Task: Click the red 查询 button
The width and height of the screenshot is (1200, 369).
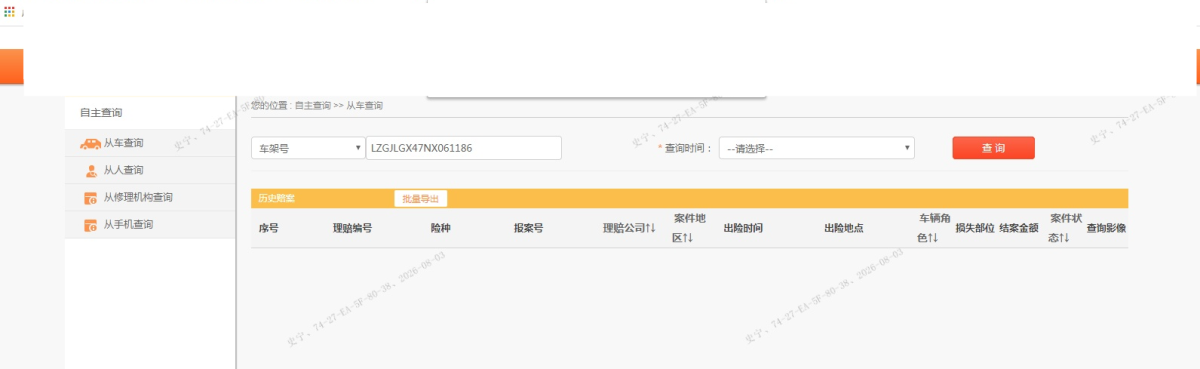Action: tap(993, 148)
